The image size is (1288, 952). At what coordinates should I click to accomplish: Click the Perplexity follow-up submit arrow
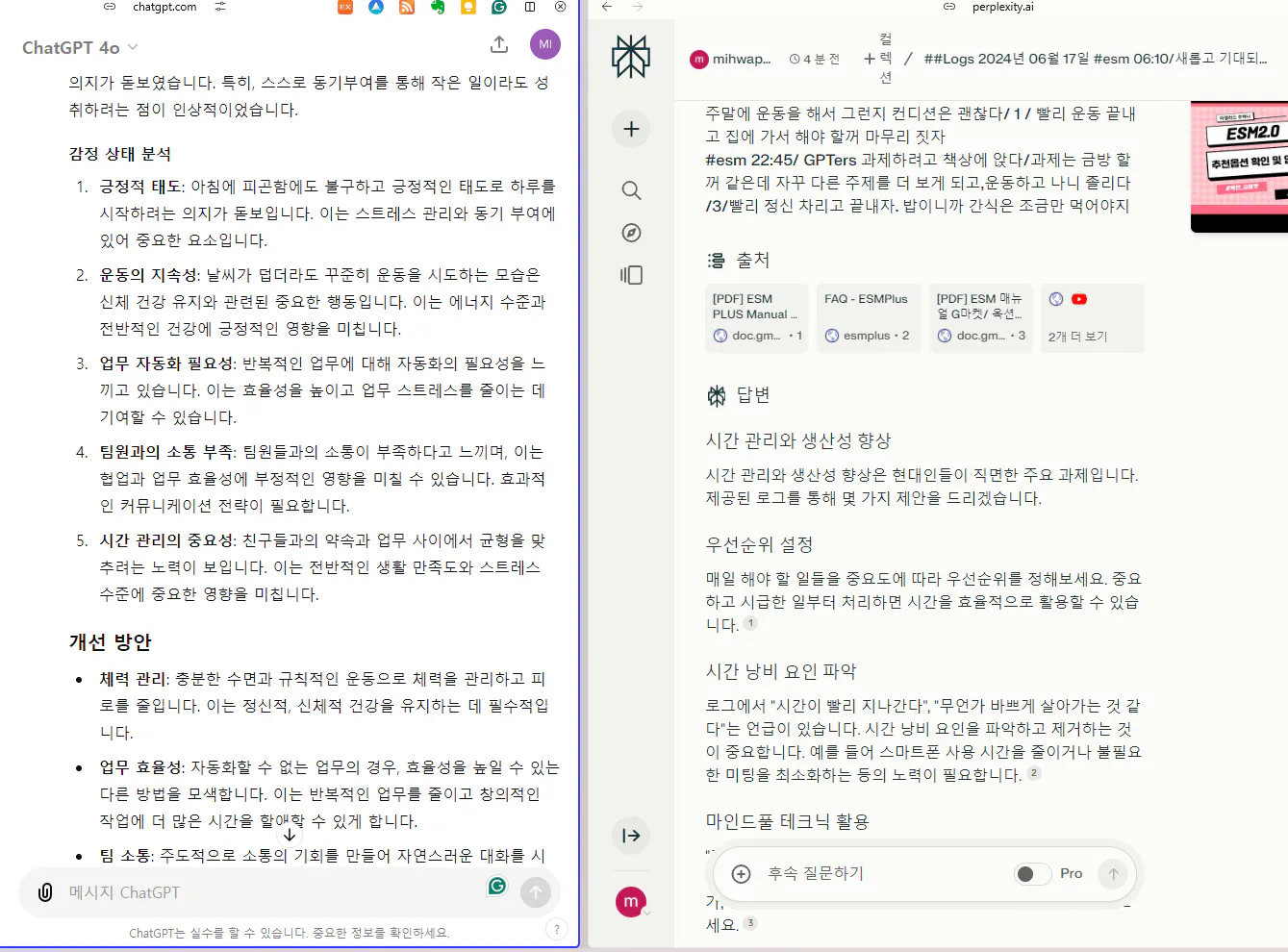(1113, 873)
